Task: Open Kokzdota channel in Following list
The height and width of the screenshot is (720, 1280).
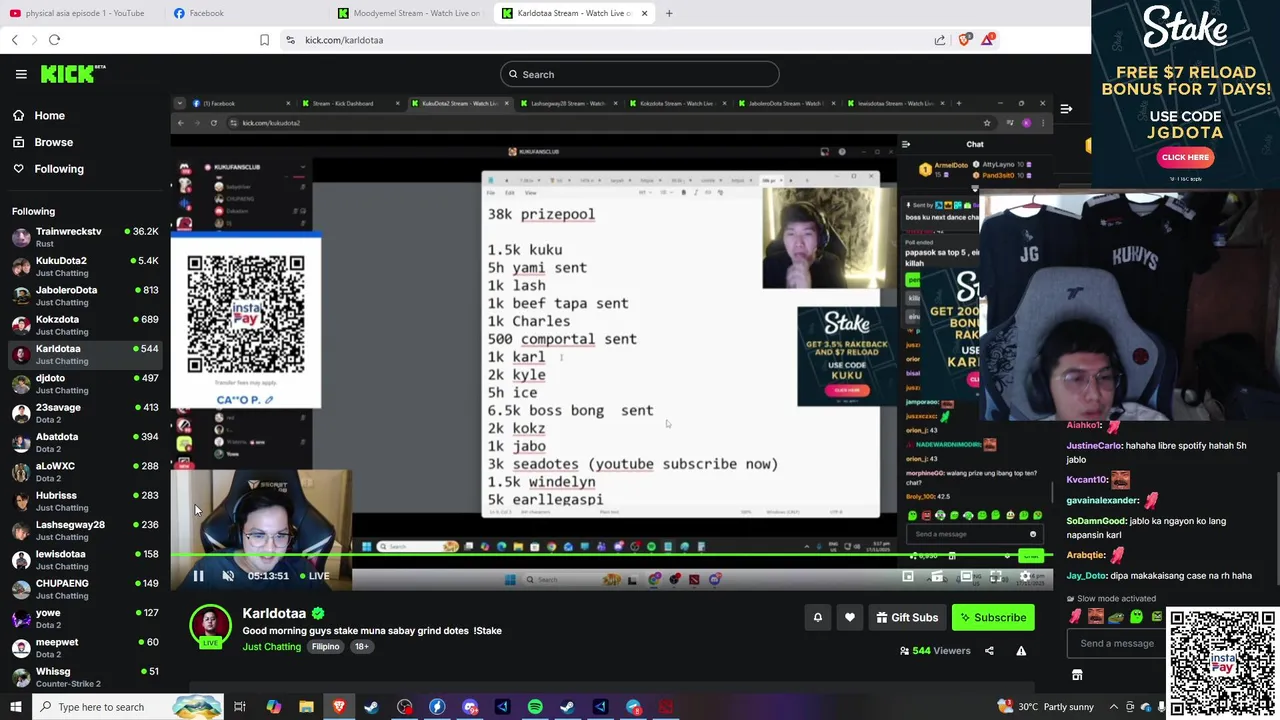Action: (x=84, y=325)
